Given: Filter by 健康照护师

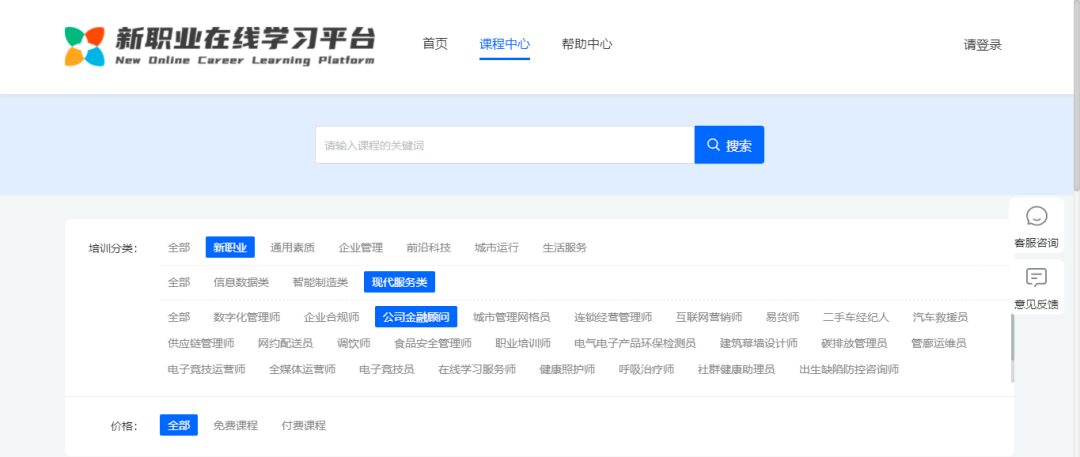Looking at the screenshot, I should pyautogui.click(x=568, y=369).
